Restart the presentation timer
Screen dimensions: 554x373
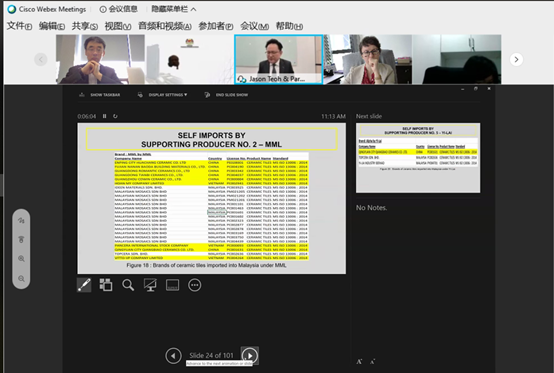[x=115, y=116]
